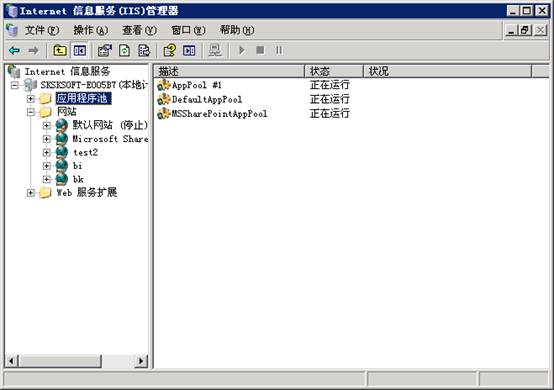Click the Export list toolbar icon
This screenshot has width=554, height=390.
144,51
